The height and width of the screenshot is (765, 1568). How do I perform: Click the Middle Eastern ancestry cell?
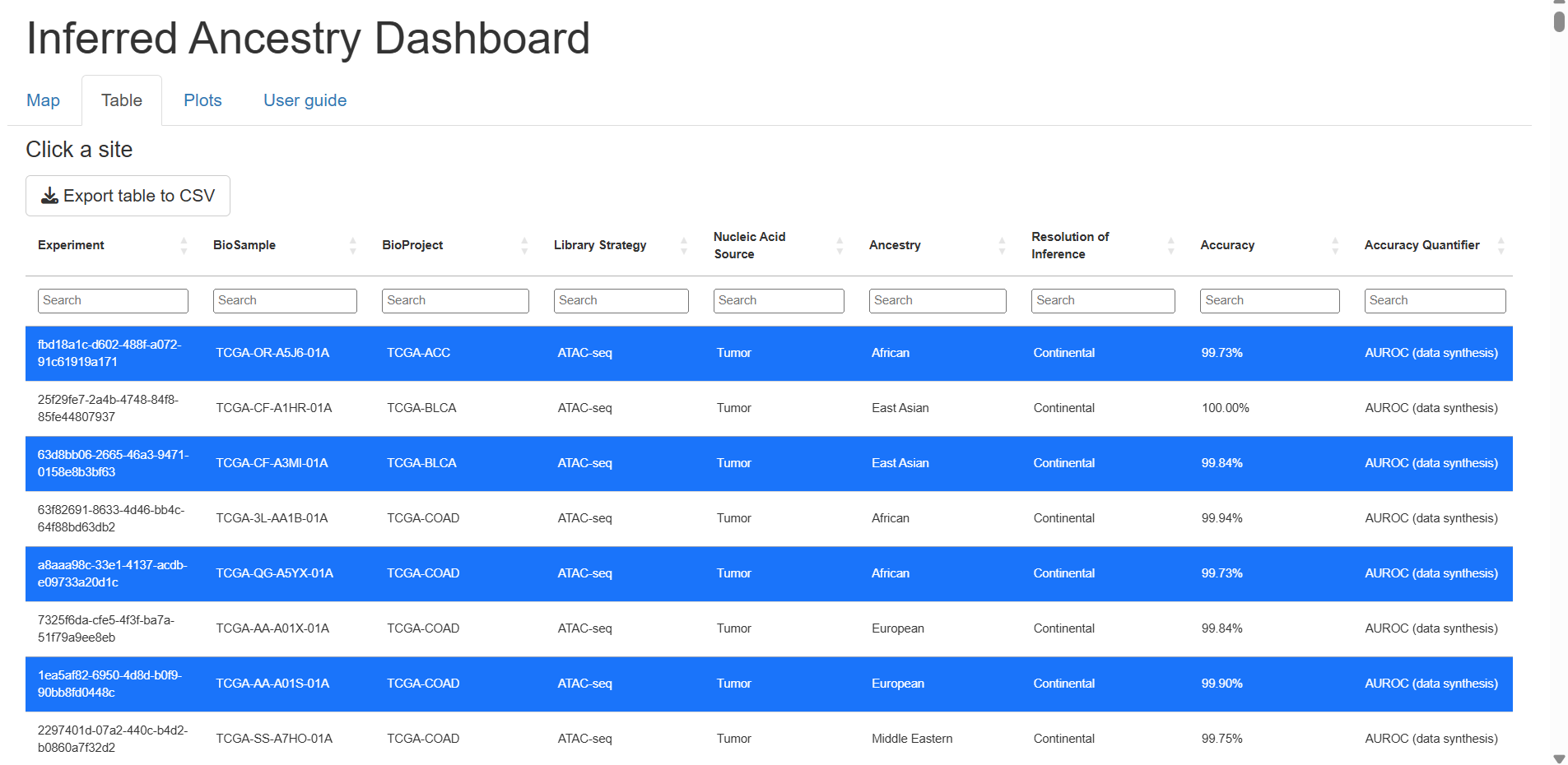pos(912,739)
